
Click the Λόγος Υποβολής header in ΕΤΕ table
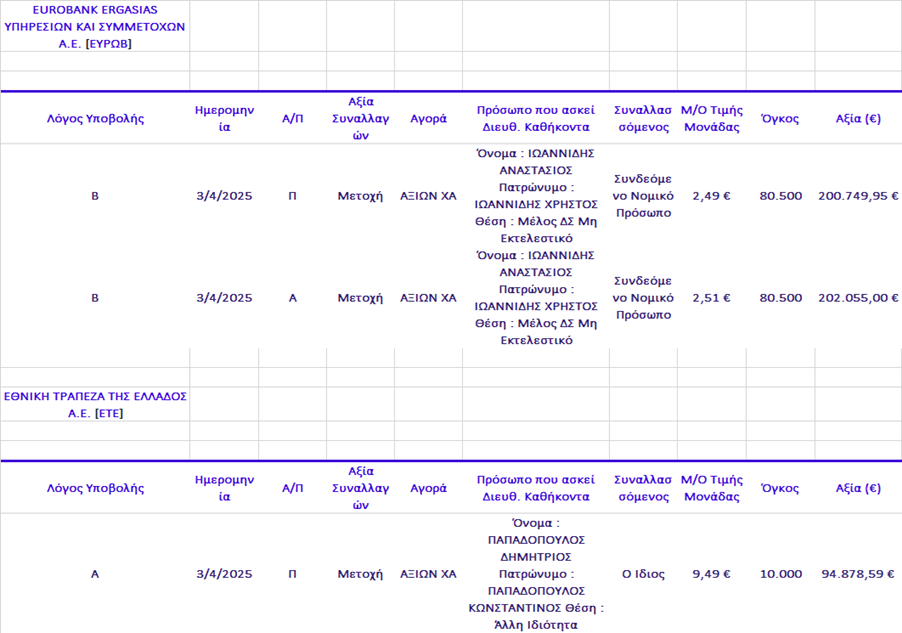pyautogui.click(x=95, y=488)
